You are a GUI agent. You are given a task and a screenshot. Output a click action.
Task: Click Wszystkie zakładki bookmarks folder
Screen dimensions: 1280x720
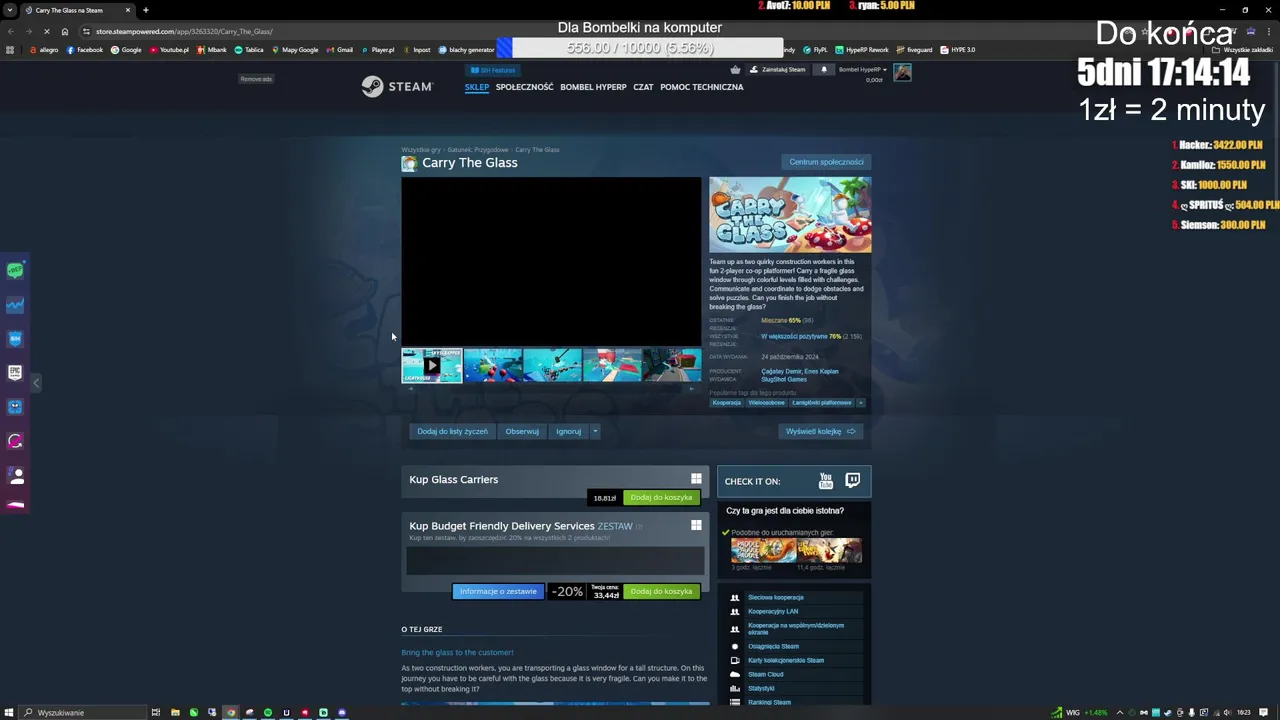click(x=1243, y=50)
